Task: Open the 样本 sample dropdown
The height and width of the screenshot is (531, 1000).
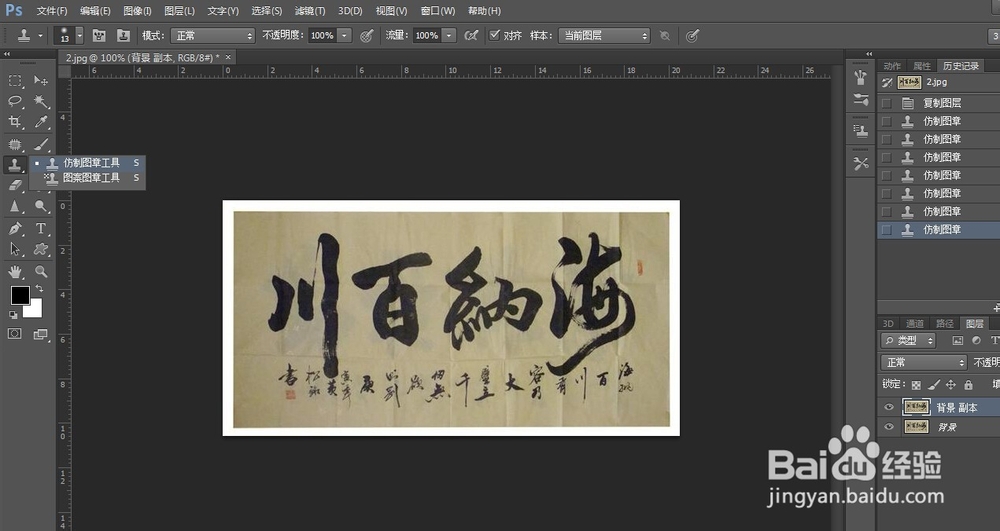Action: 604,36
